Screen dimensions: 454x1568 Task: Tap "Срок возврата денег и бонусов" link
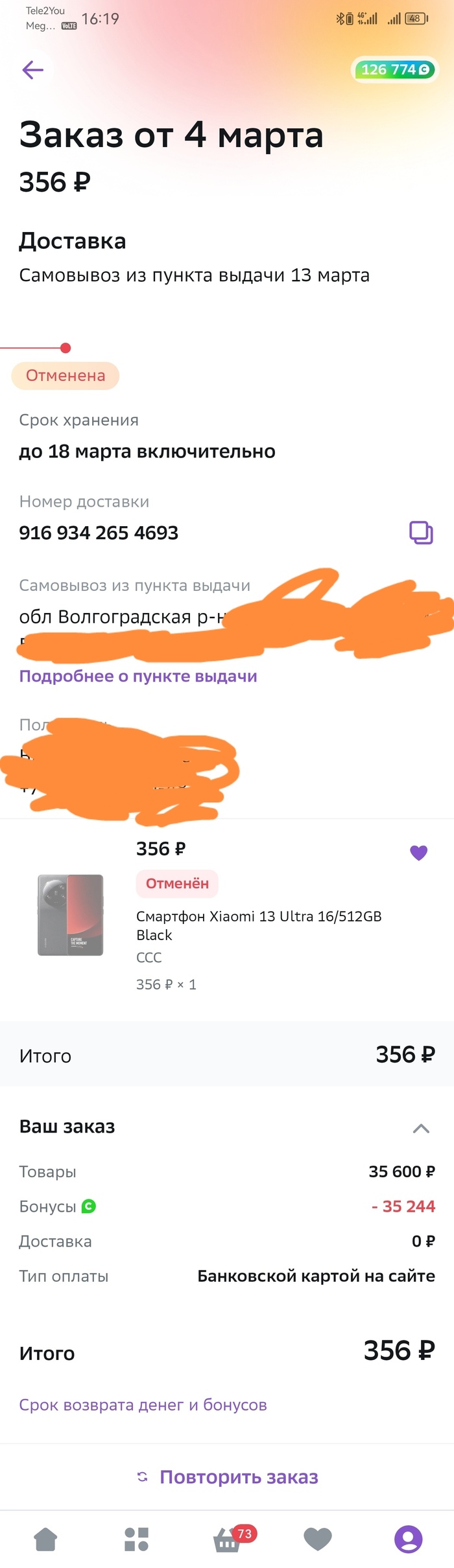click(143, 1405)
